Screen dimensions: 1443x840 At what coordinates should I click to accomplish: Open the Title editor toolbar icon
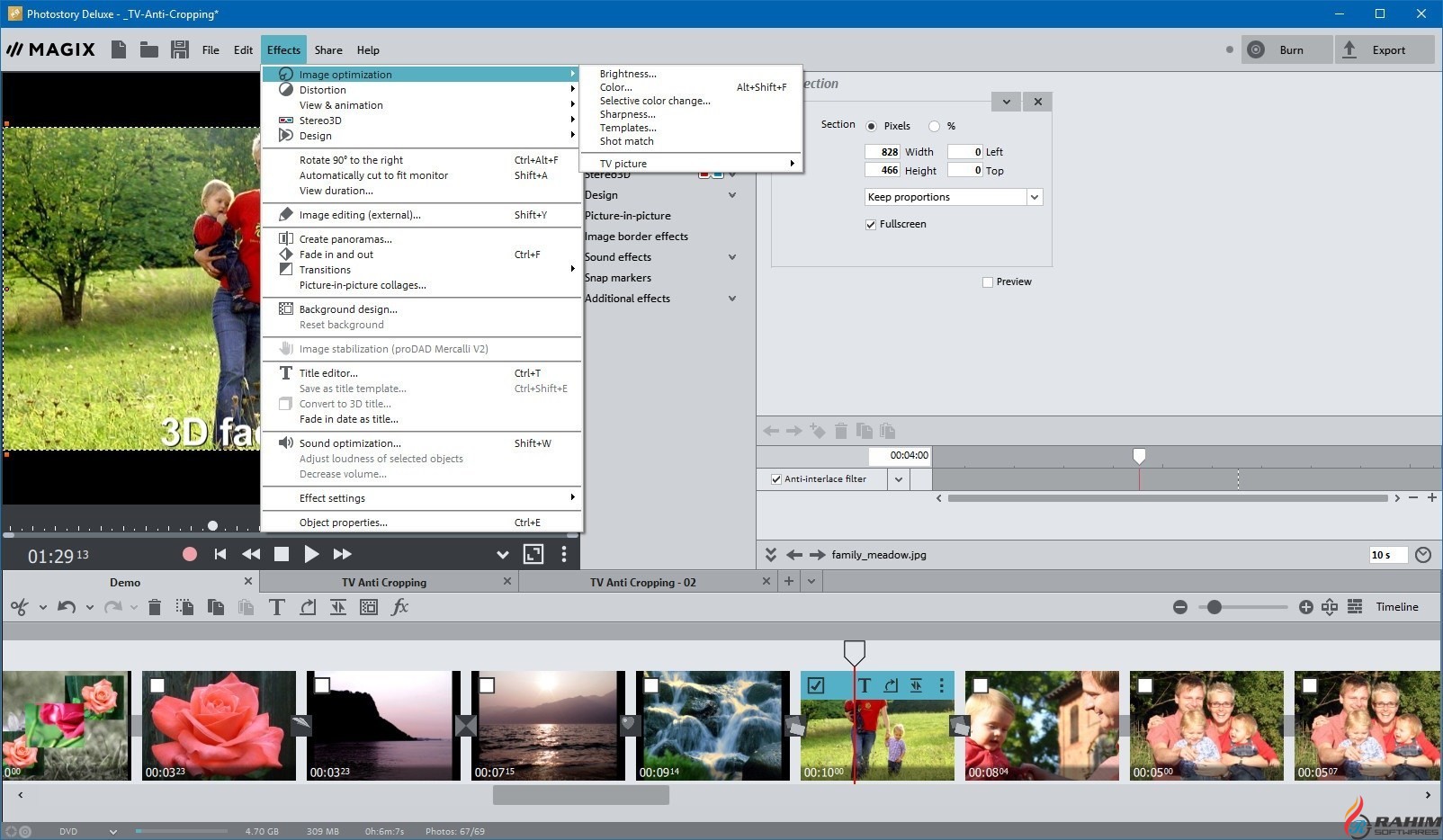(277, 607)
